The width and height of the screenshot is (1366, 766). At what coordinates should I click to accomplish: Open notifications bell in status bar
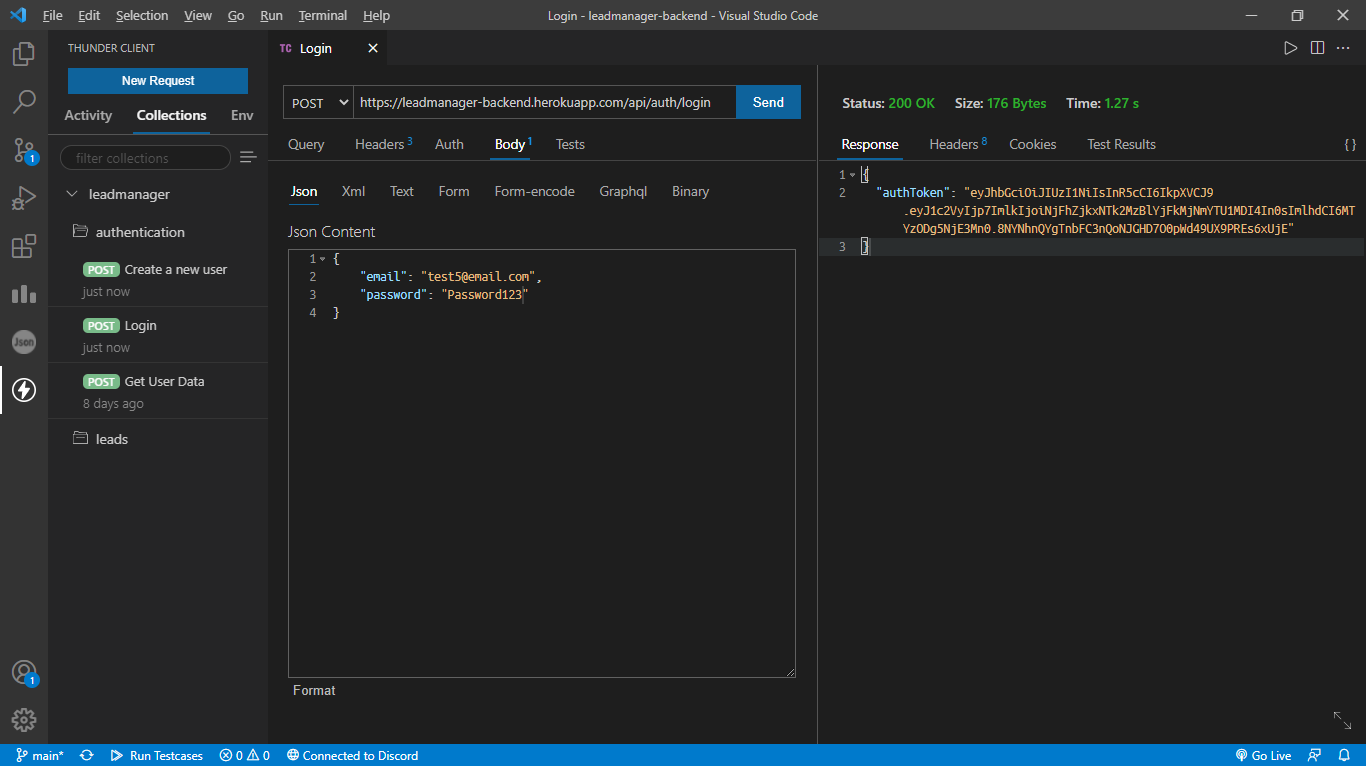click(x=1344, y=755)
